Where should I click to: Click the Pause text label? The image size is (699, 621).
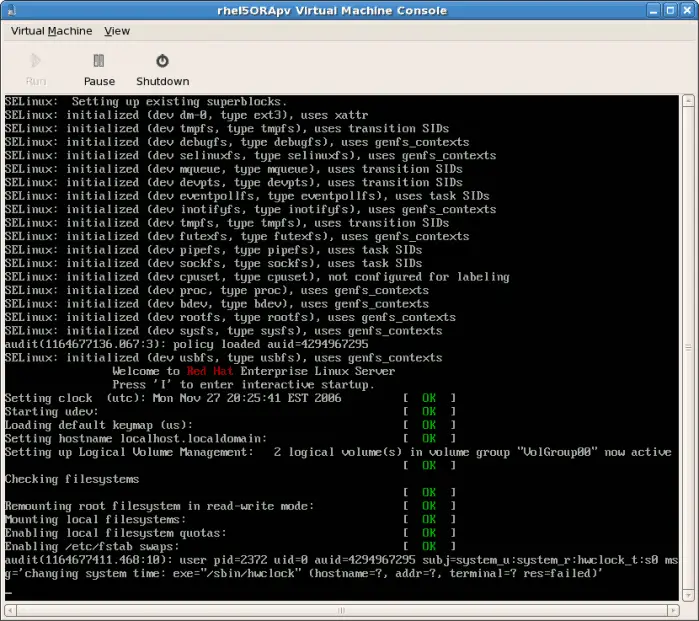click(x=99, y=81)
